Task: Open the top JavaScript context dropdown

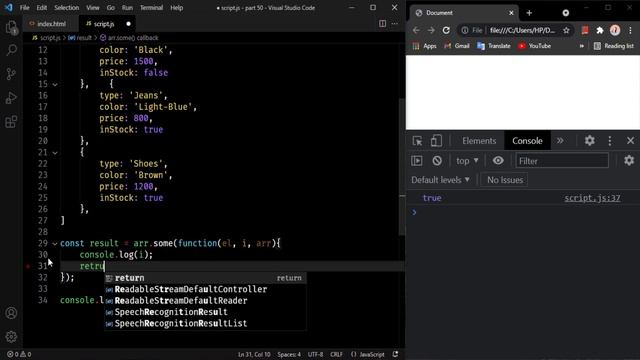Action: click(467, 161)
